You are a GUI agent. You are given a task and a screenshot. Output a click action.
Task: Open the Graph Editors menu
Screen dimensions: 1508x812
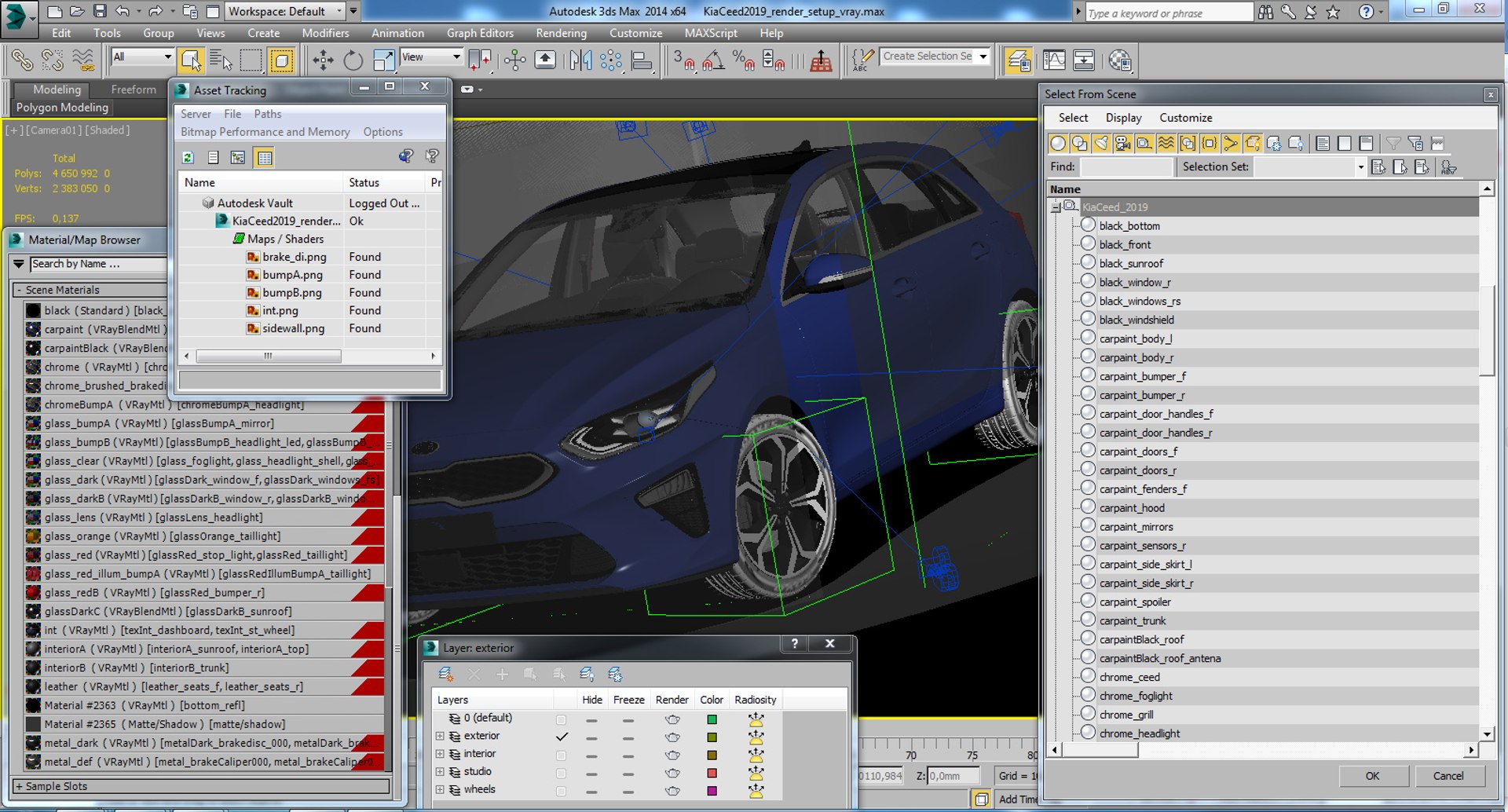[480, 33]
